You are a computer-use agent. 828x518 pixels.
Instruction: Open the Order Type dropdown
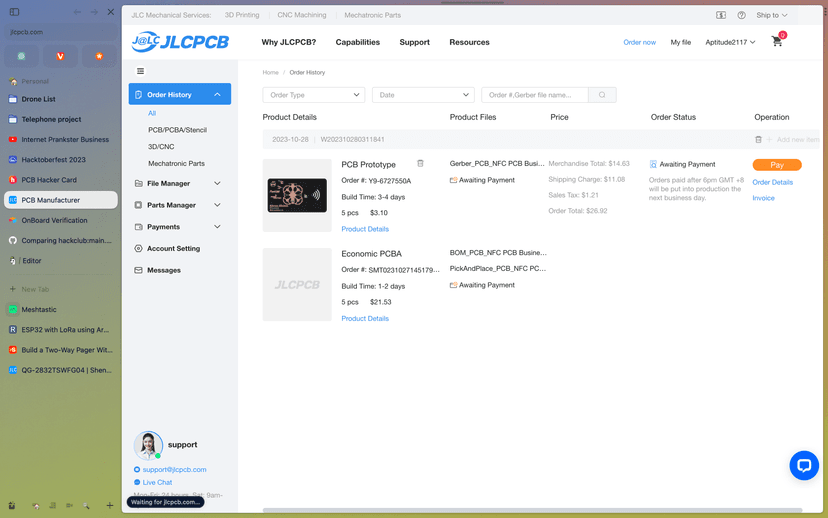point(313,95)
